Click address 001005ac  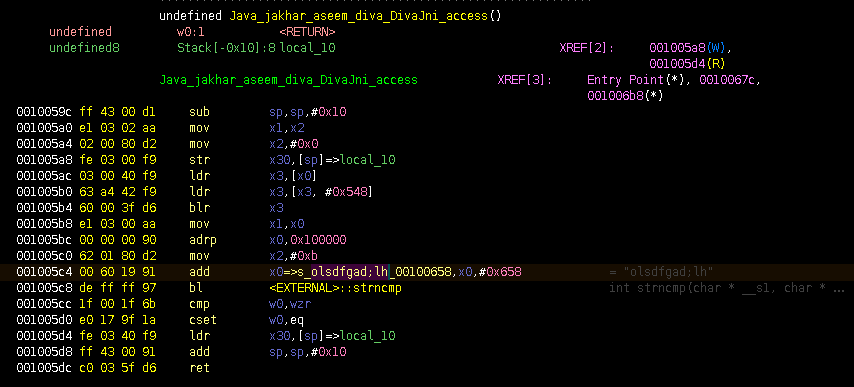44,176
